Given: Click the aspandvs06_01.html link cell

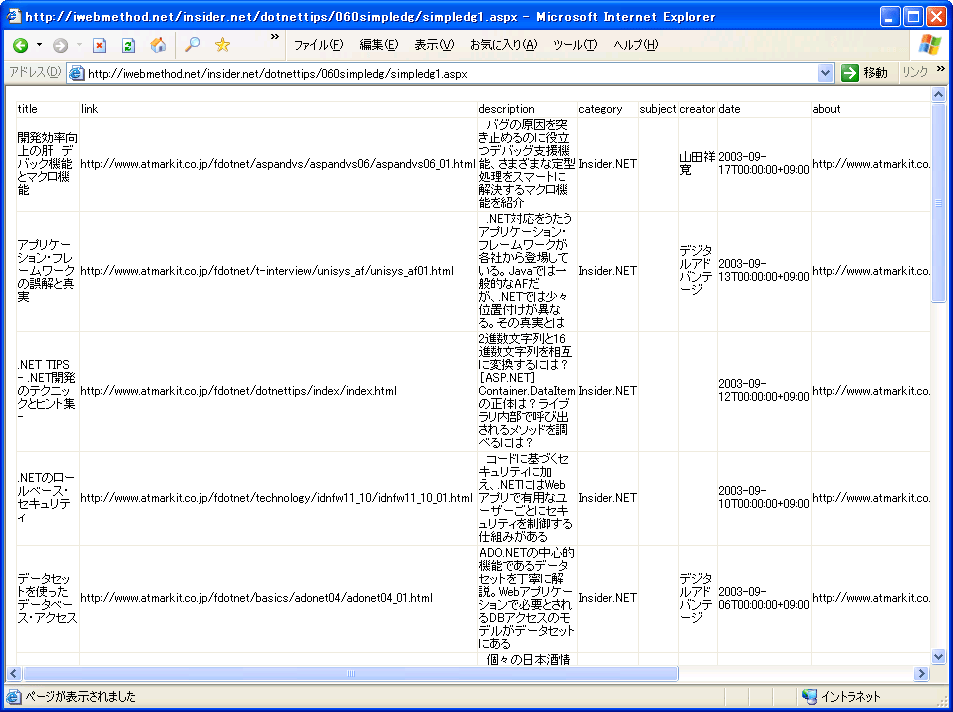Looking at the screenshot, I should click(x=278, y=164).
